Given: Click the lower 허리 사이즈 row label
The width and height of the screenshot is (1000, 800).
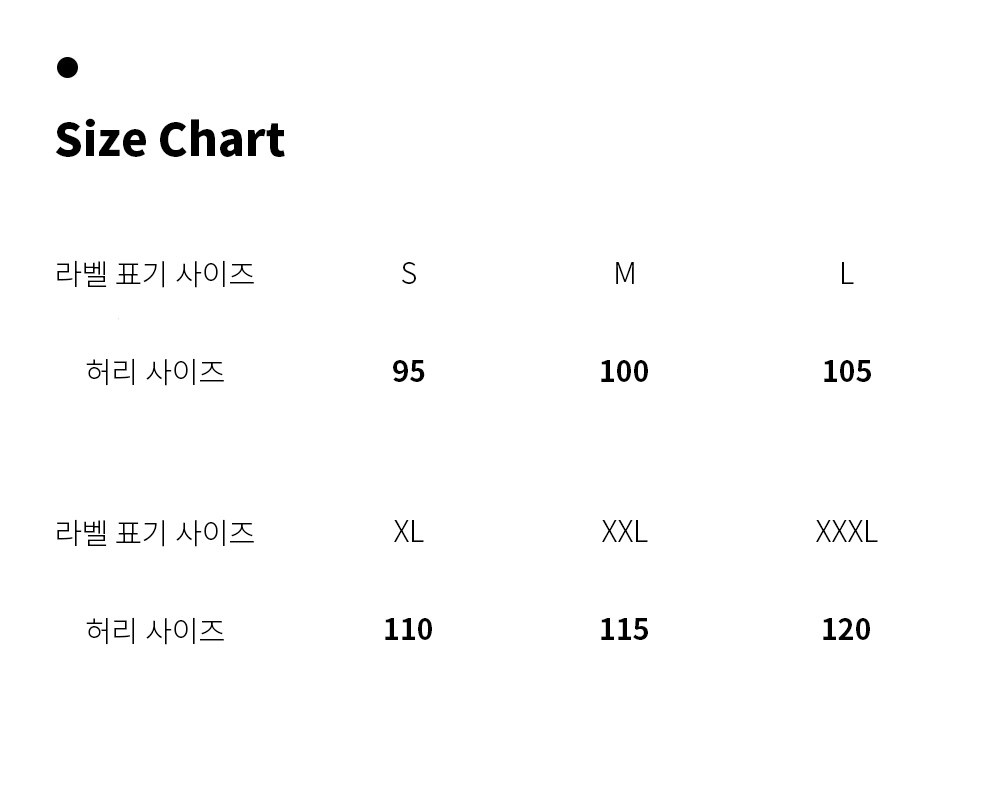Looking at the screenshot, I should pos(155,630).
